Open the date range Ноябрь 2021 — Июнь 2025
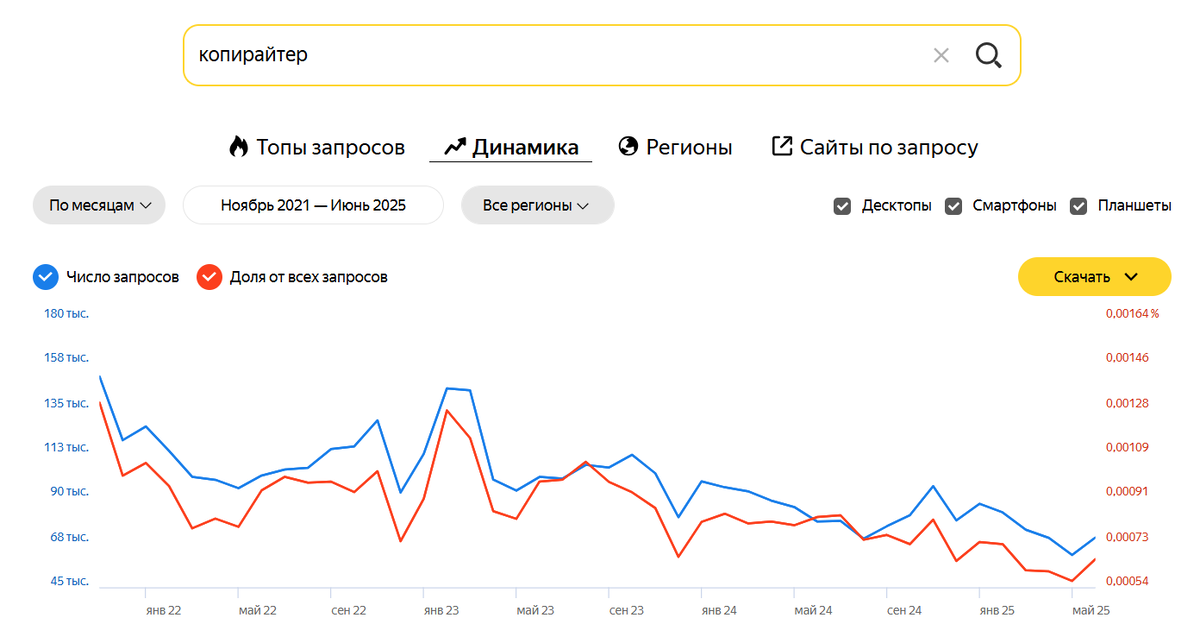Viewport: 1200px width, 643px height. click(x=313, y=205)
